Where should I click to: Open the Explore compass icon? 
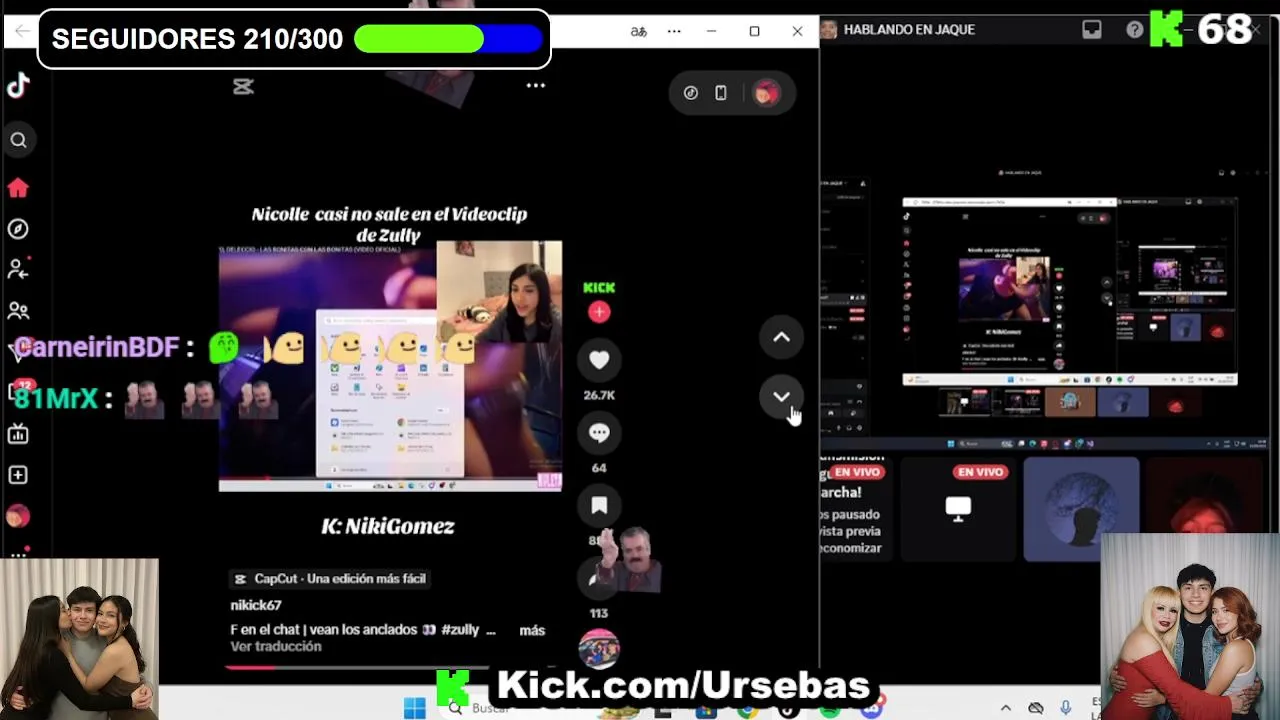[18, 229]
